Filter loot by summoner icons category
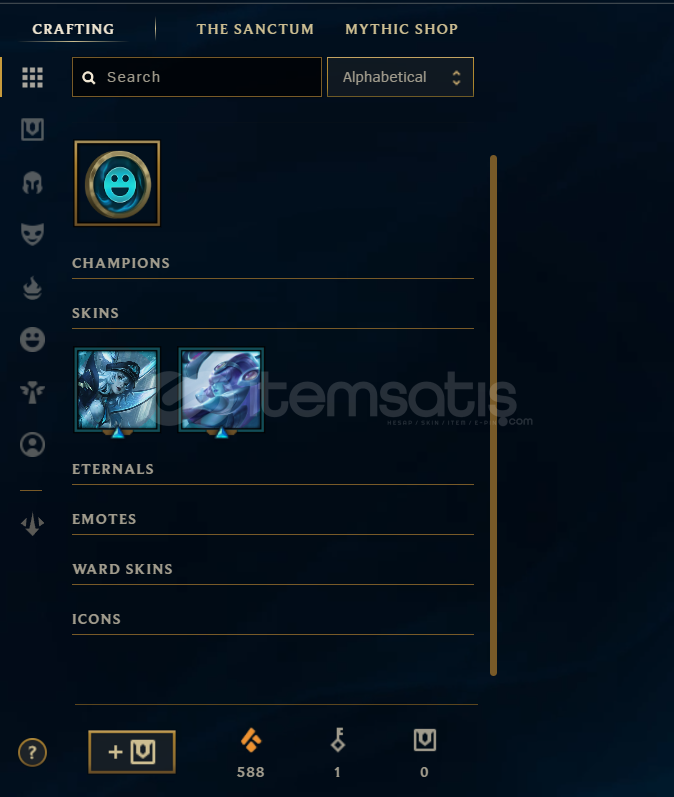This screenshot has height=797, width=674. point(32,445)
